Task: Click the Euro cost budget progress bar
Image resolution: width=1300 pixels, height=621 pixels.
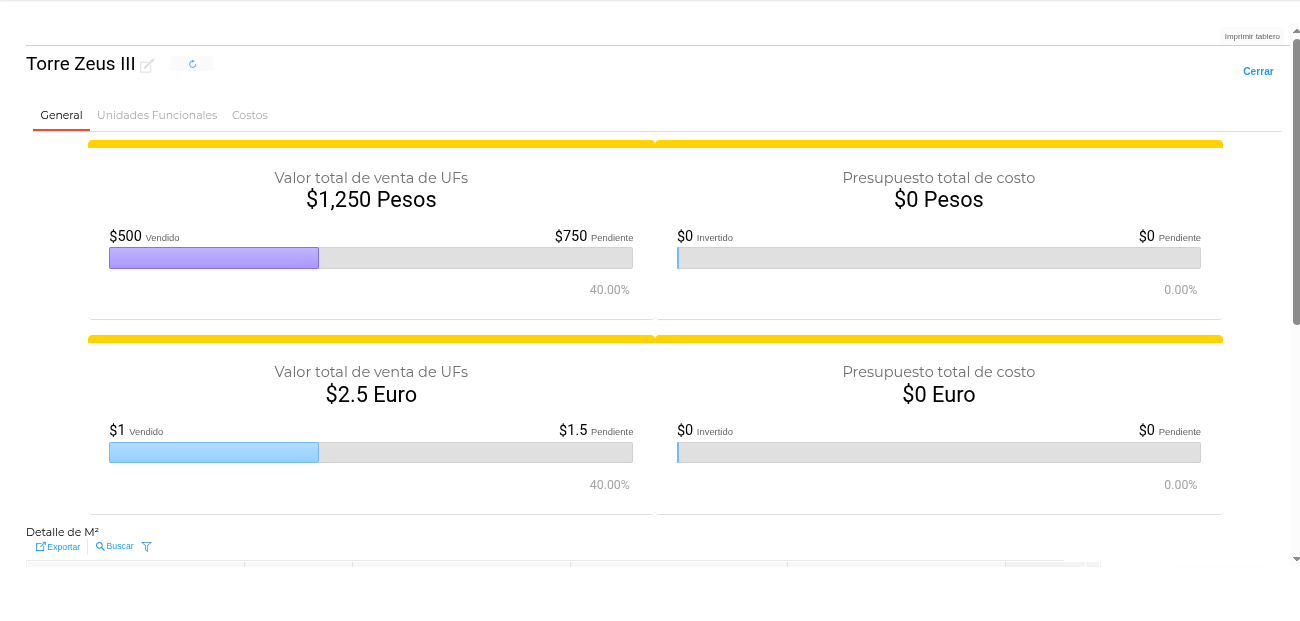Action: [938, 453]
